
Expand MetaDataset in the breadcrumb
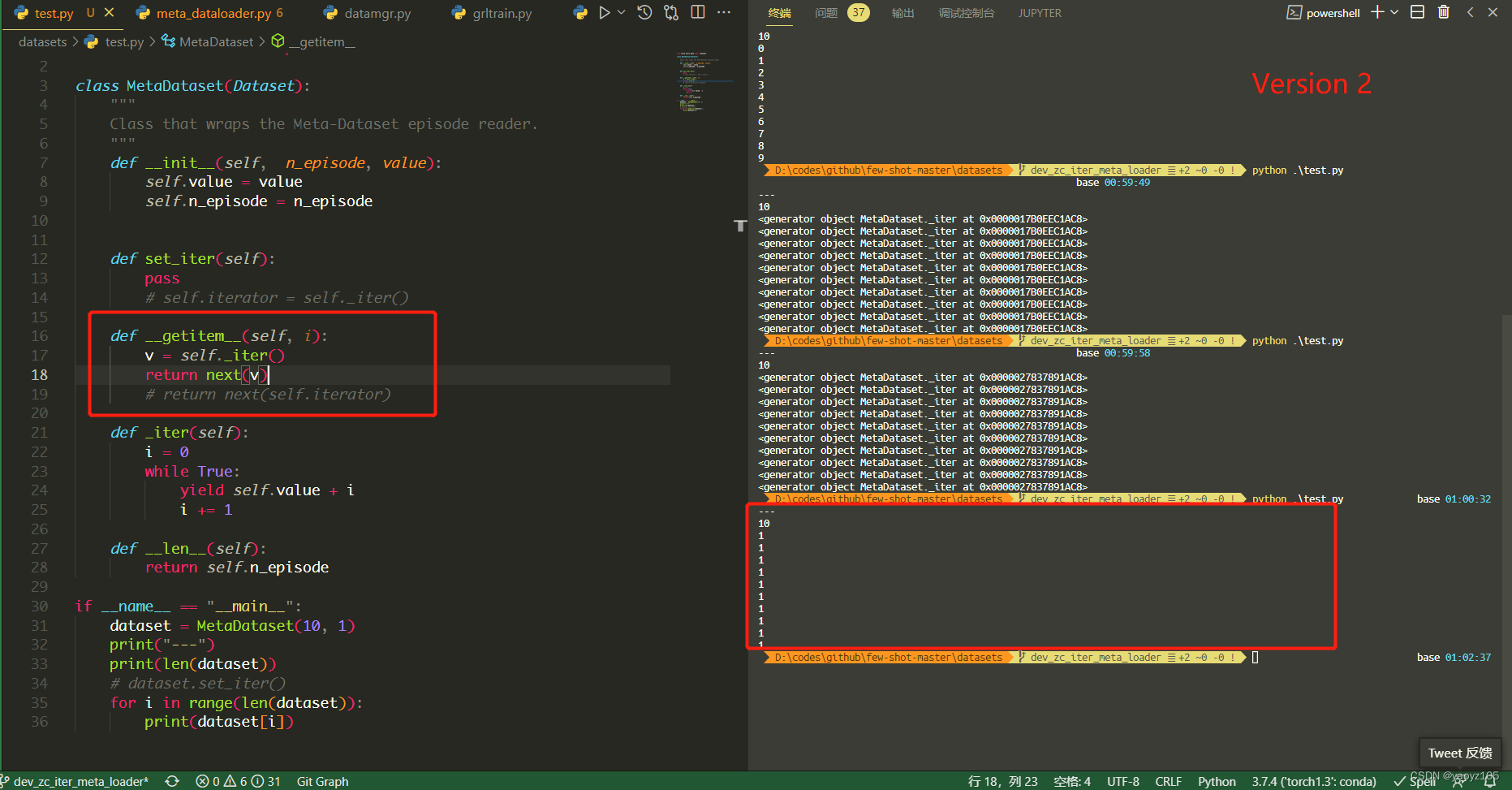click(x=216, y=41)
